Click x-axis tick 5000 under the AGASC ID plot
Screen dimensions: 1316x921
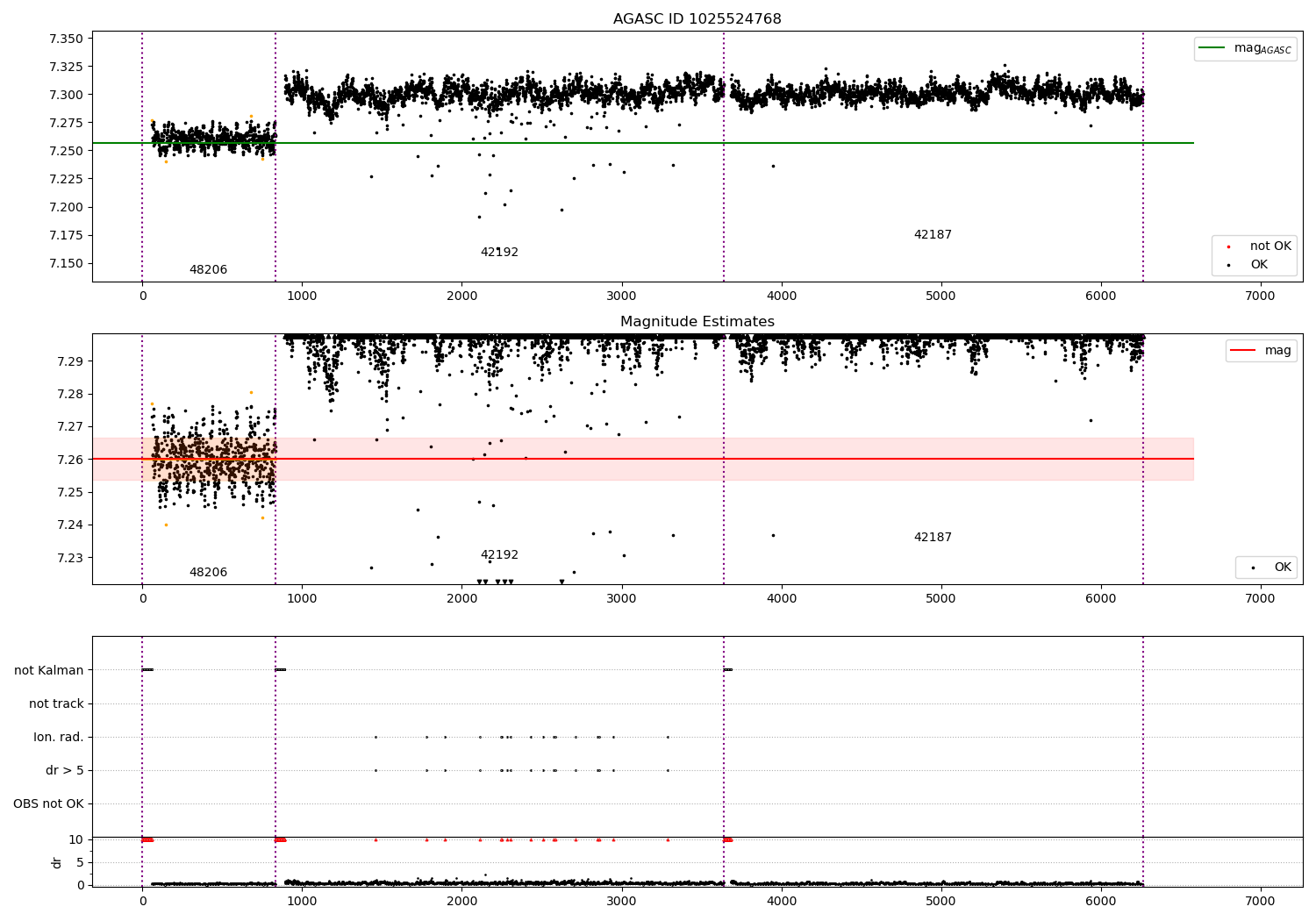(x=941, y=296)
